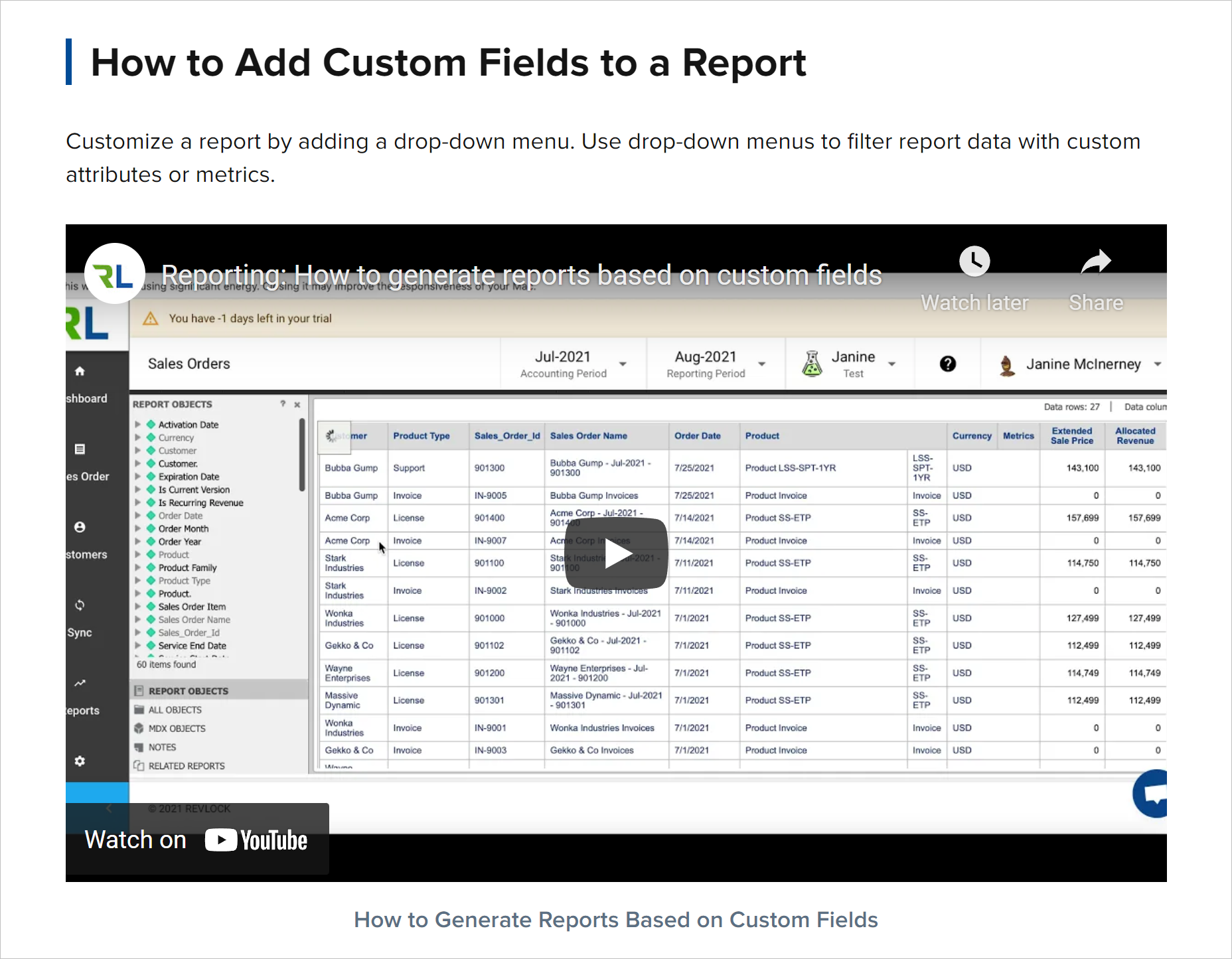Click the Sales_Order_Id column header

(507, 436)
